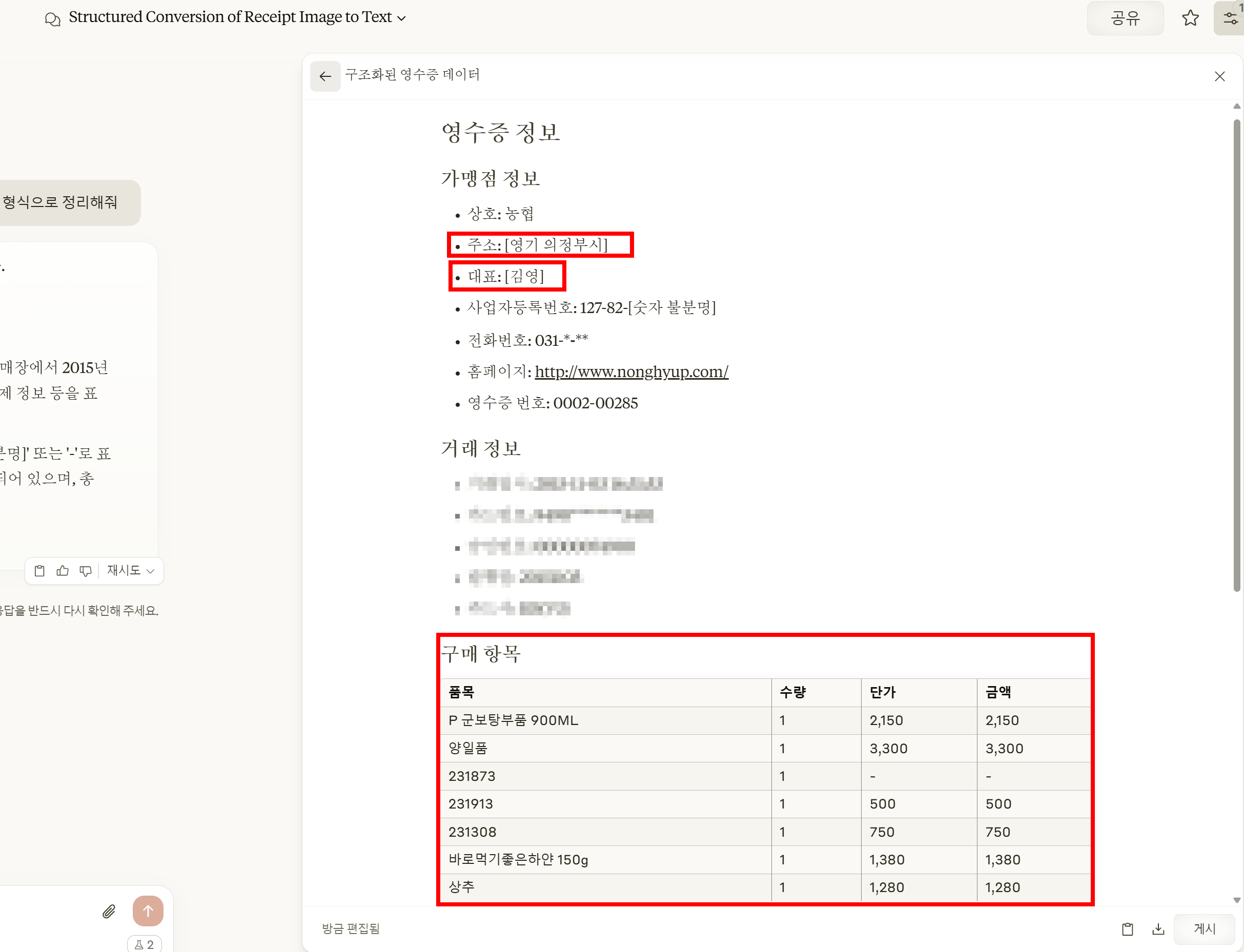Go back using artifact arrow button
The image size is (1244, 952).
click(x=325, y=76)
